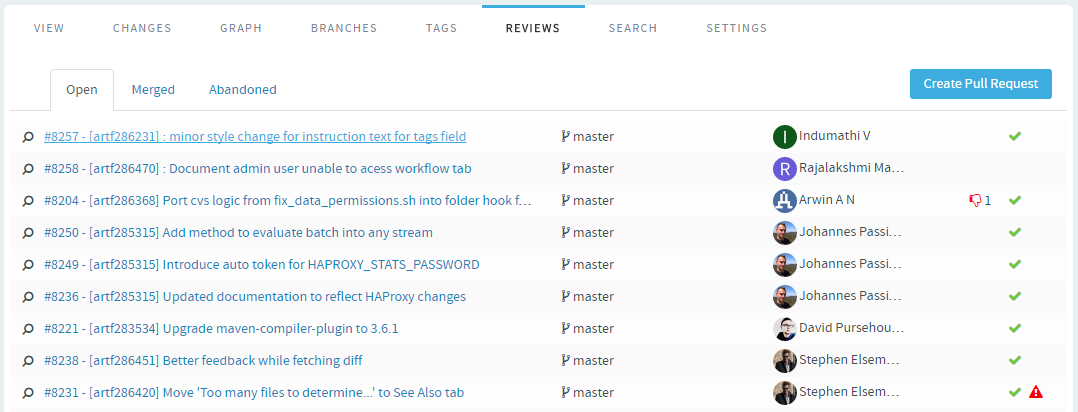The image size is (1078, 412).
Task: Open the Settings navigation item
Action: pos(736,28)
